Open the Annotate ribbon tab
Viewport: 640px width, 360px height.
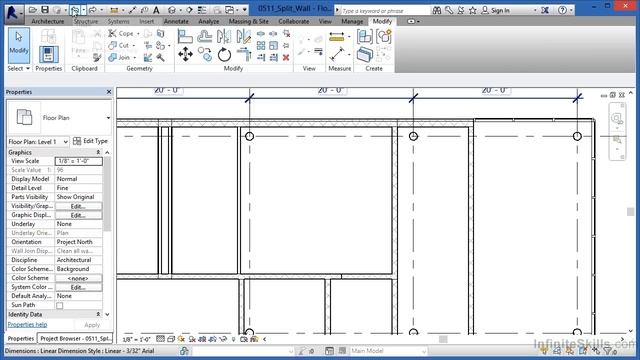[x=176, y=21]
